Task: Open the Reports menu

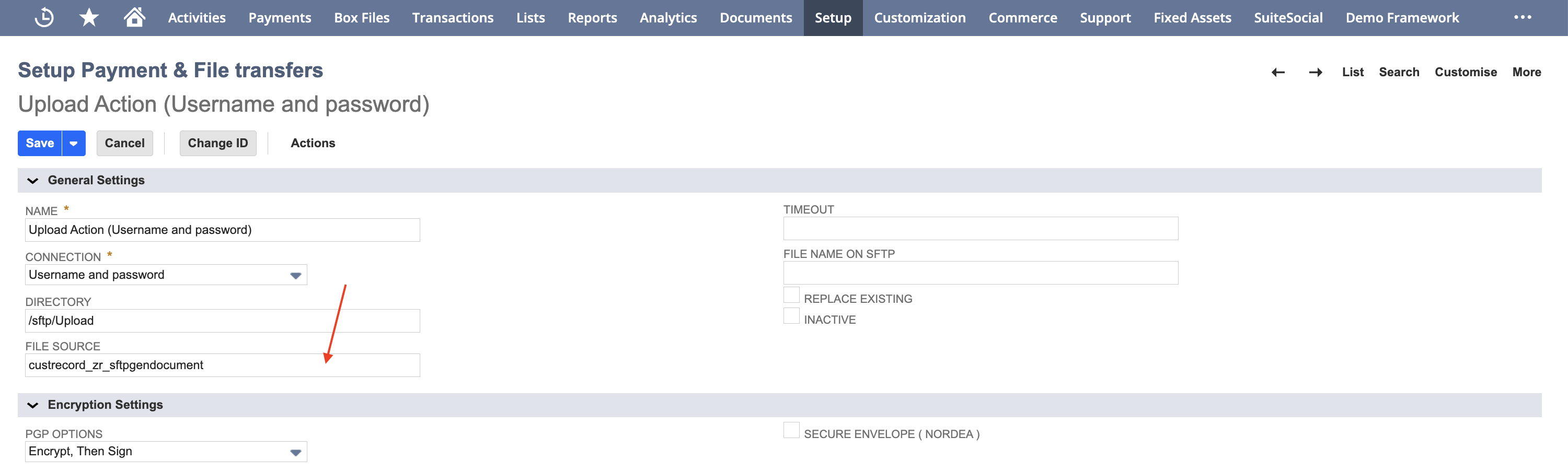Action: (x=592, y=18)
